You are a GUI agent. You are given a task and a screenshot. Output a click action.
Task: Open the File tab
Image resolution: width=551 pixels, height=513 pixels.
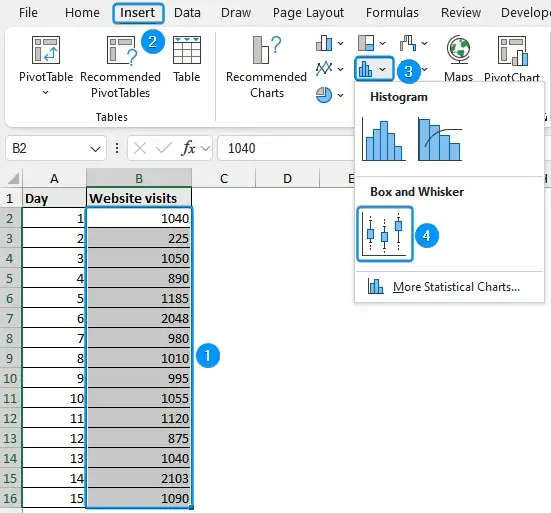[28, 13]
